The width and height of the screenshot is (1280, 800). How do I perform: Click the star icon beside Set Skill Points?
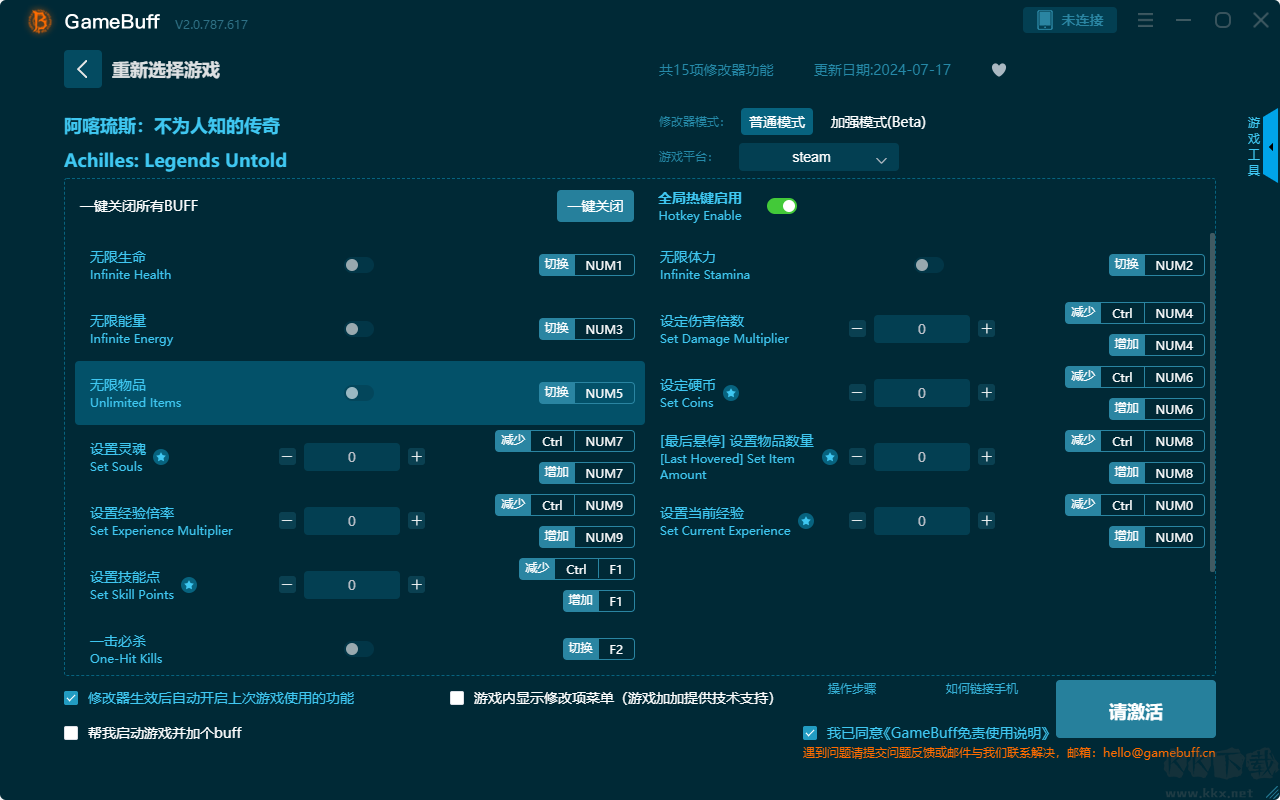click(189, 585)
